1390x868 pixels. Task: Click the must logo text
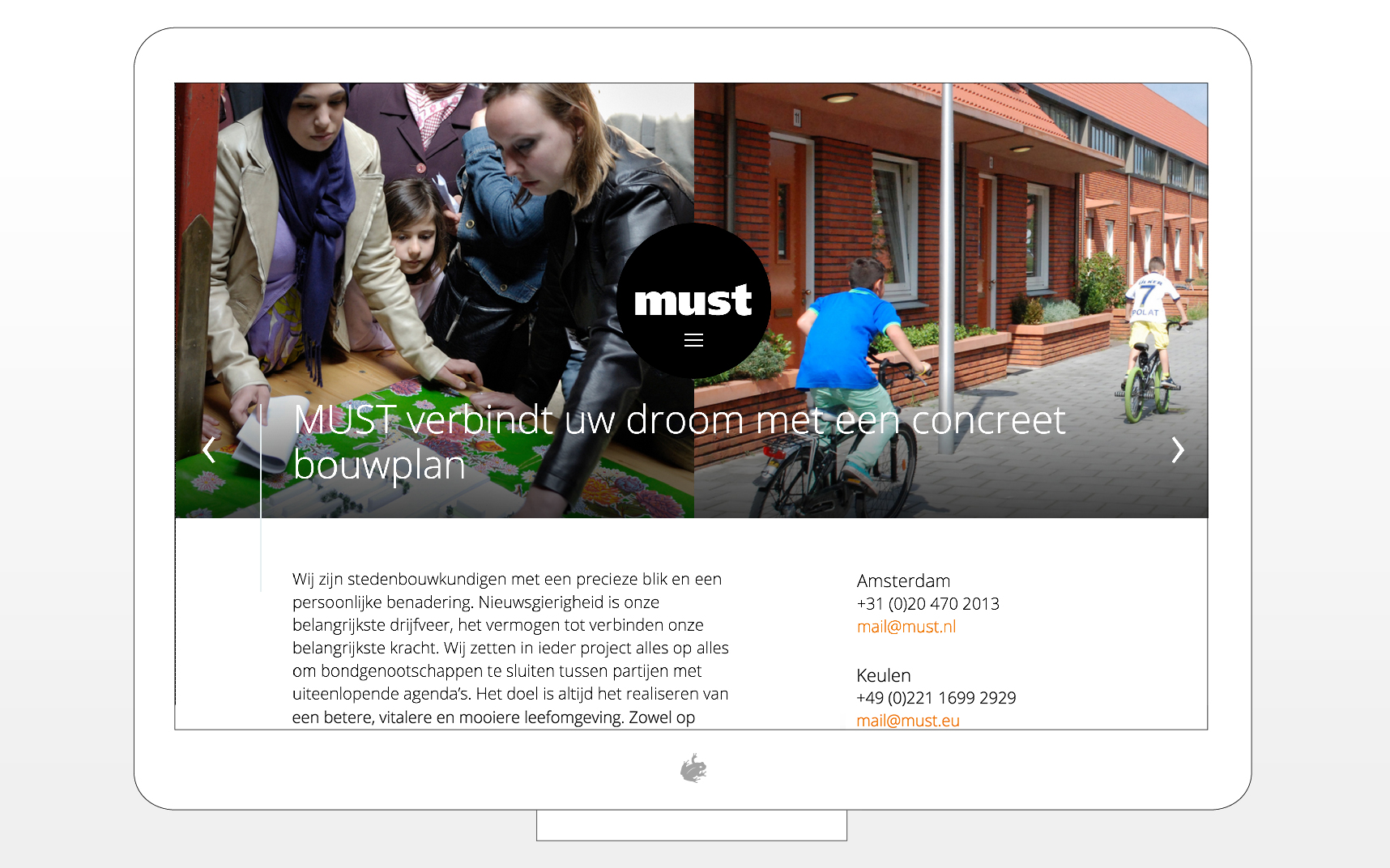coord(693,300)
